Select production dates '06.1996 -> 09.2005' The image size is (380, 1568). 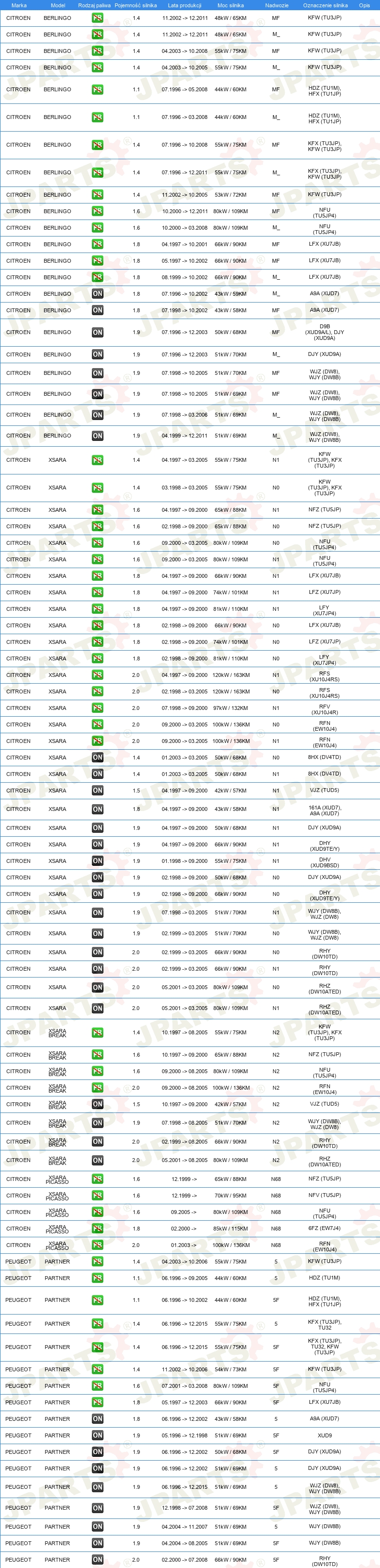(185, 1278)
